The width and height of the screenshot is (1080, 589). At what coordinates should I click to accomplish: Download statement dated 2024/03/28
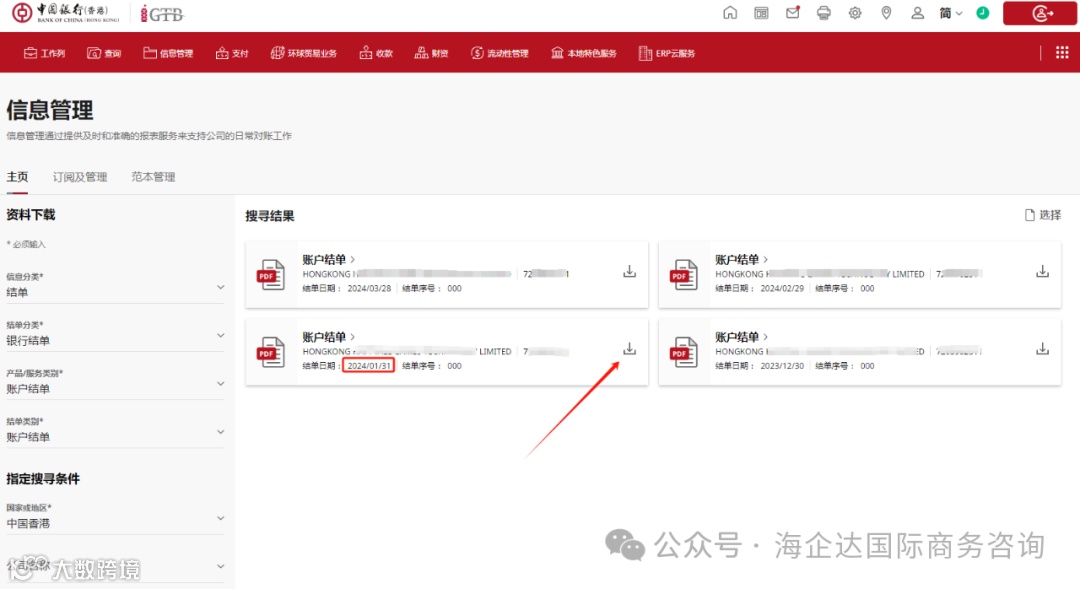(630, 271)
